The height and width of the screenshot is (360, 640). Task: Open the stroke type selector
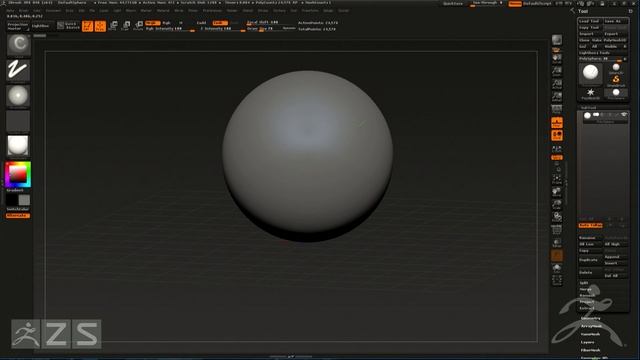[x=18, y=70]
